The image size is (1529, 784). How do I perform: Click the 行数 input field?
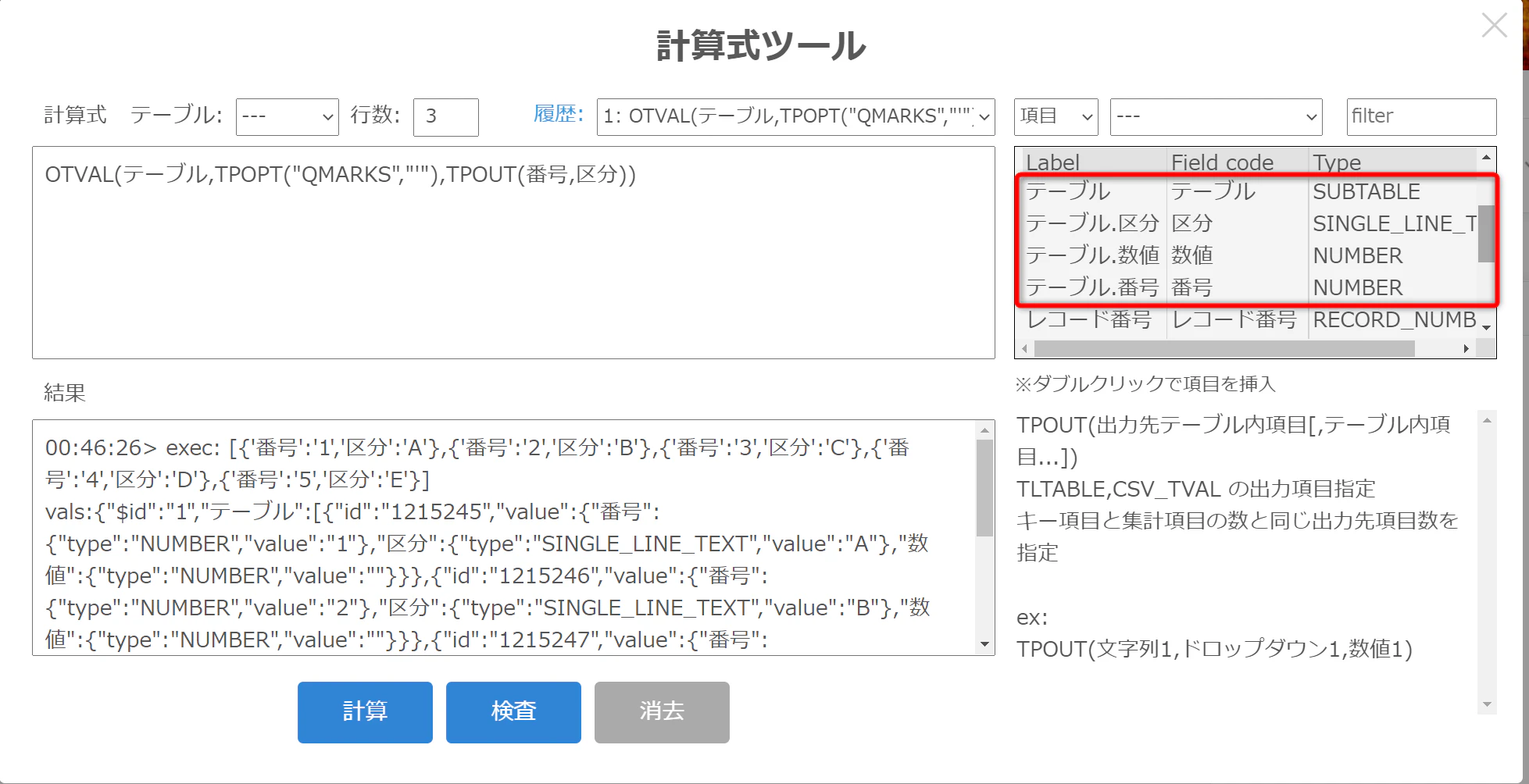(x=445, y=117)
